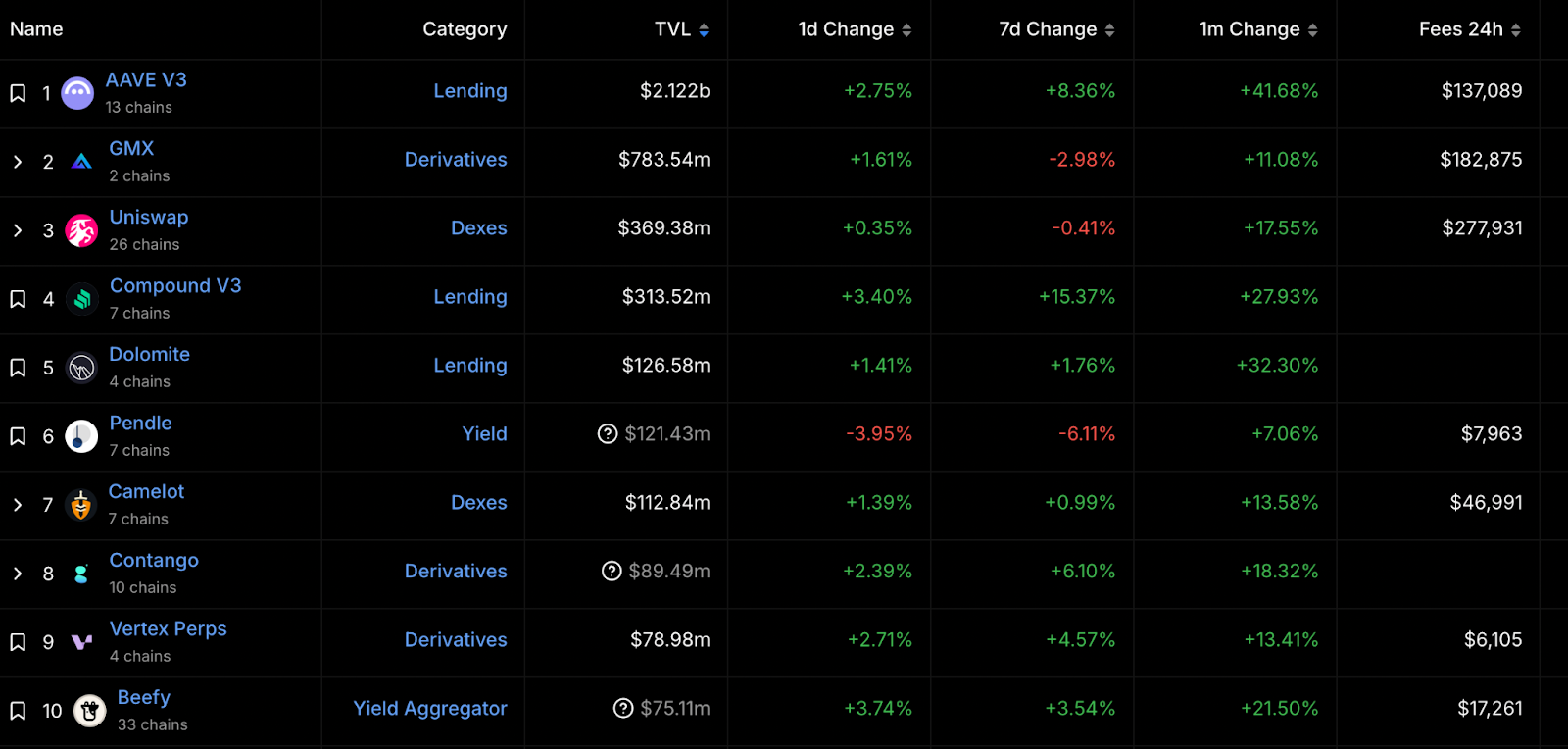Click the GMX triangle logo

pos(81,162)
